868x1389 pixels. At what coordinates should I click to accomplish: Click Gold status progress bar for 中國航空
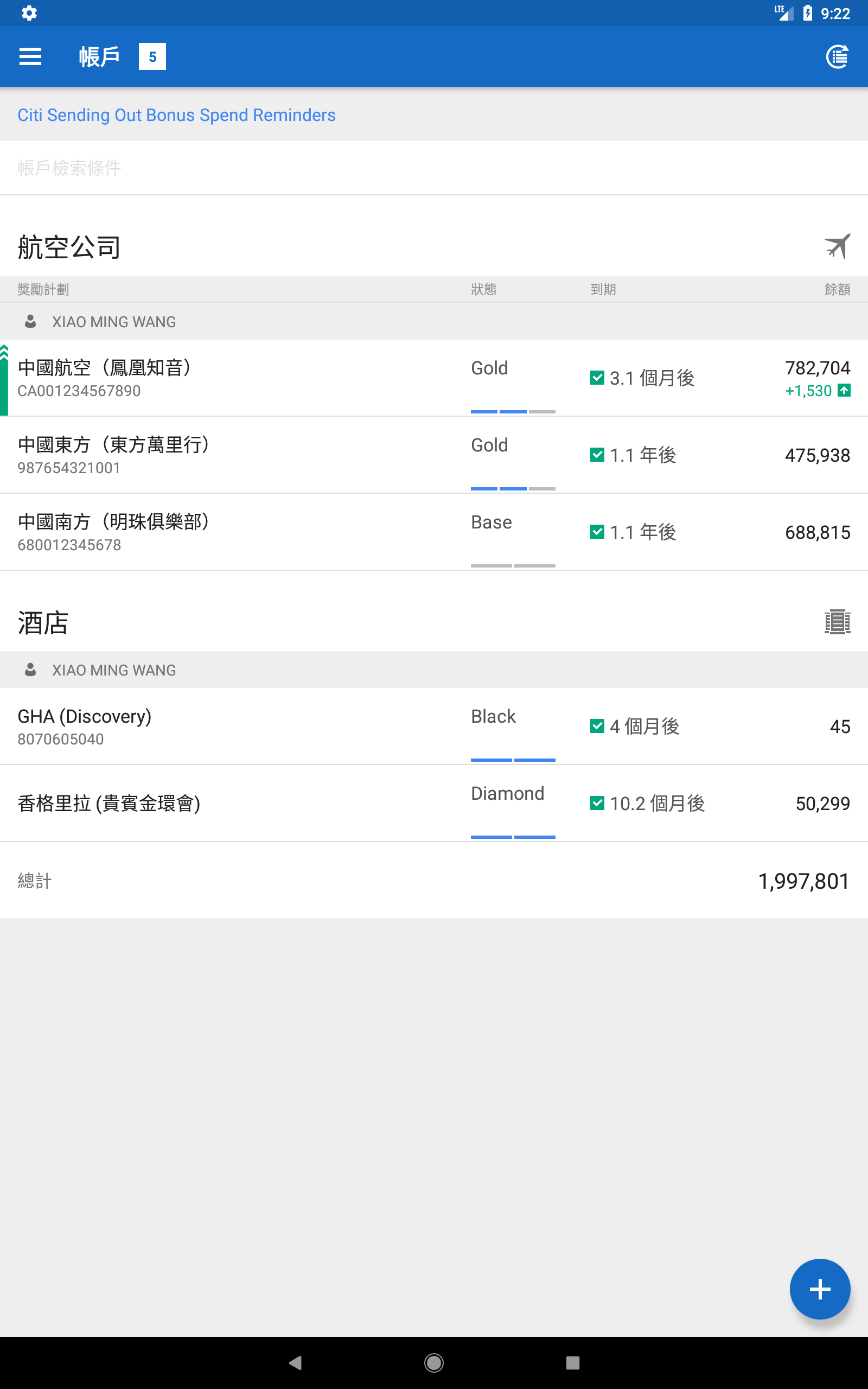tap(513, 411)
